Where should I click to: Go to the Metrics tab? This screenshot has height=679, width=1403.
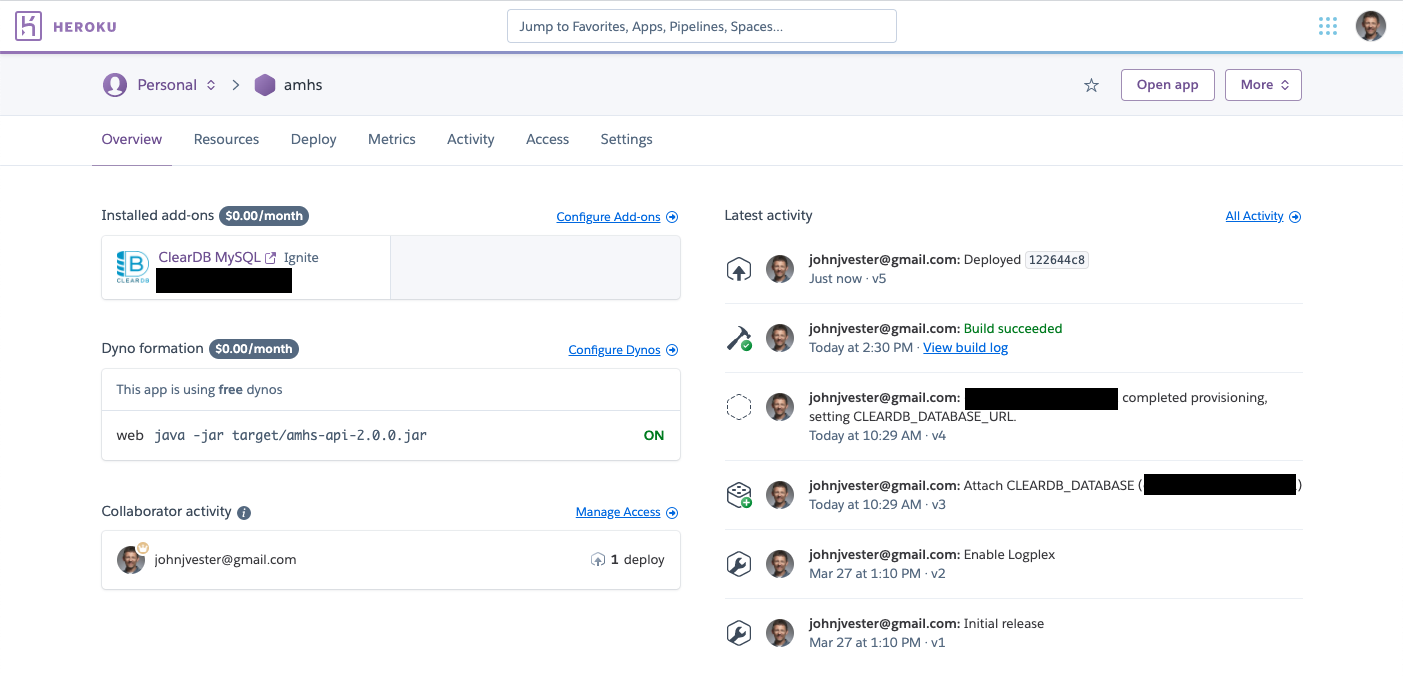(x=391, y=139)
